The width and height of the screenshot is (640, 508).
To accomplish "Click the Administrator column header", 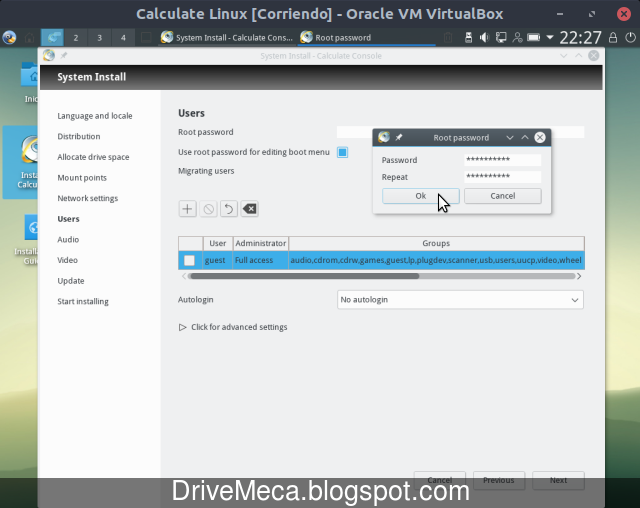I will [260, 243].
